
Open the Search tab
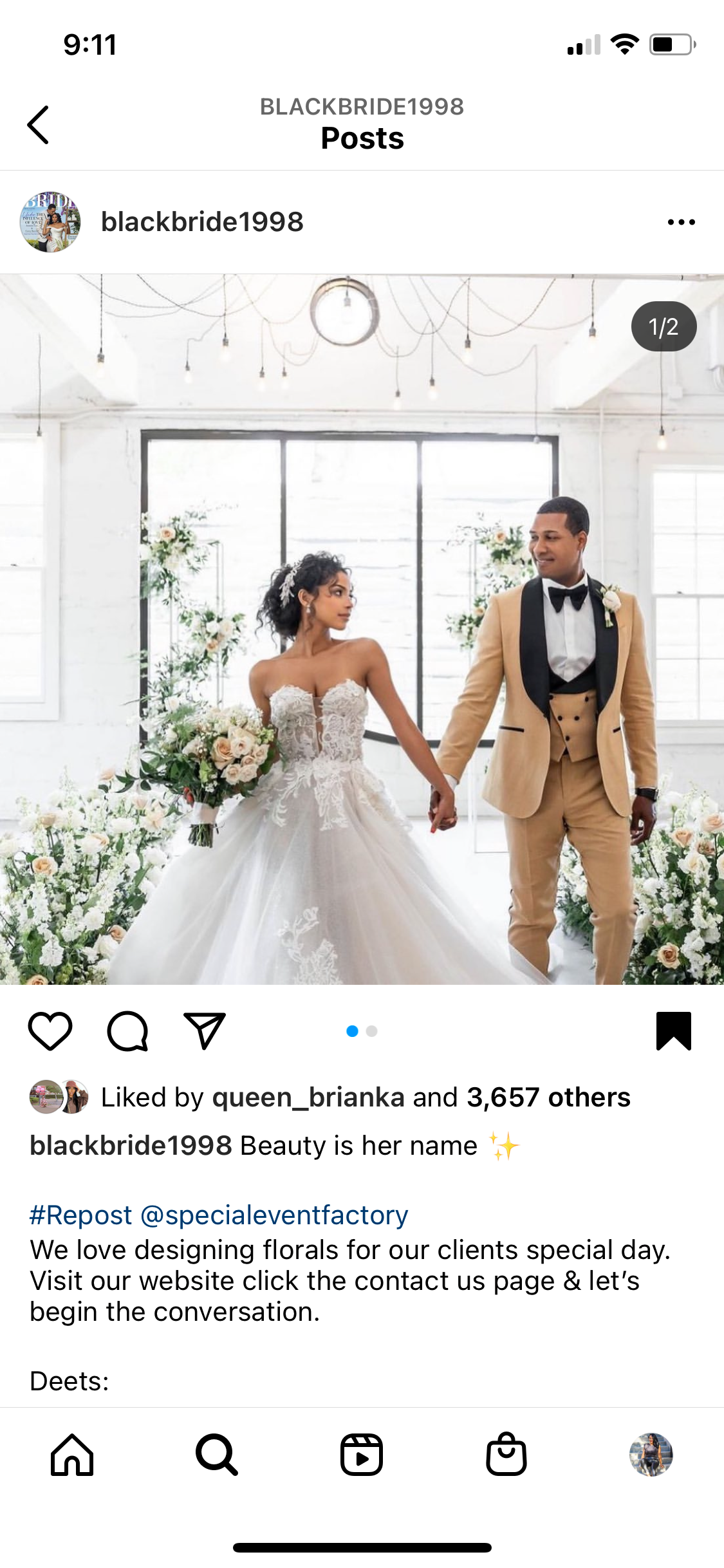coord(217,1455)
